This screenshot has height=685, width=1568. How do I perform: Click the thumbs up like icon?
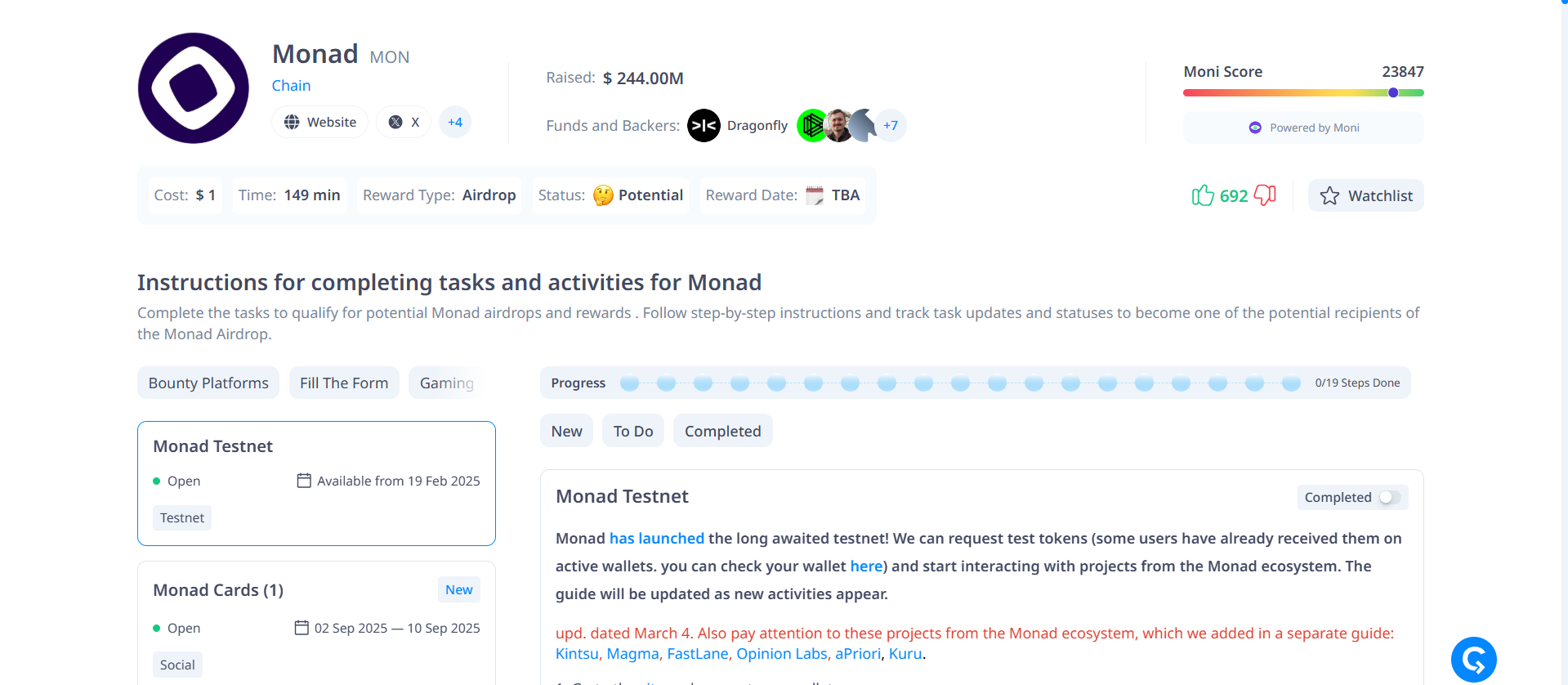point(1202,195)
